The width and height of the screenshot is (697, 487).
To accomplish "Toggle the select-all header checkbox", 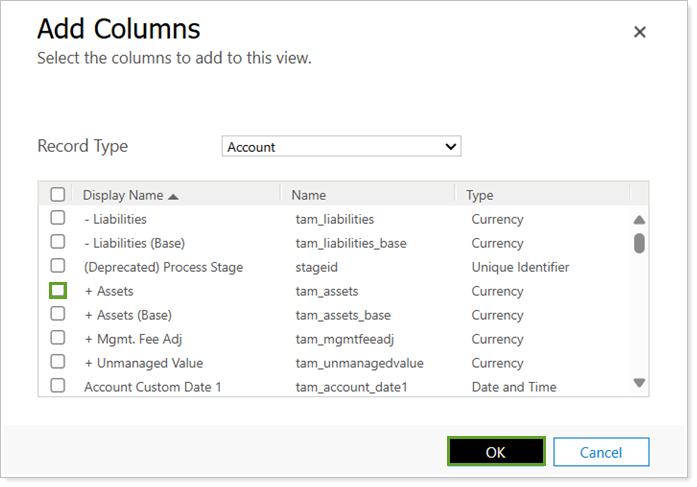I will tap(58, 194).
